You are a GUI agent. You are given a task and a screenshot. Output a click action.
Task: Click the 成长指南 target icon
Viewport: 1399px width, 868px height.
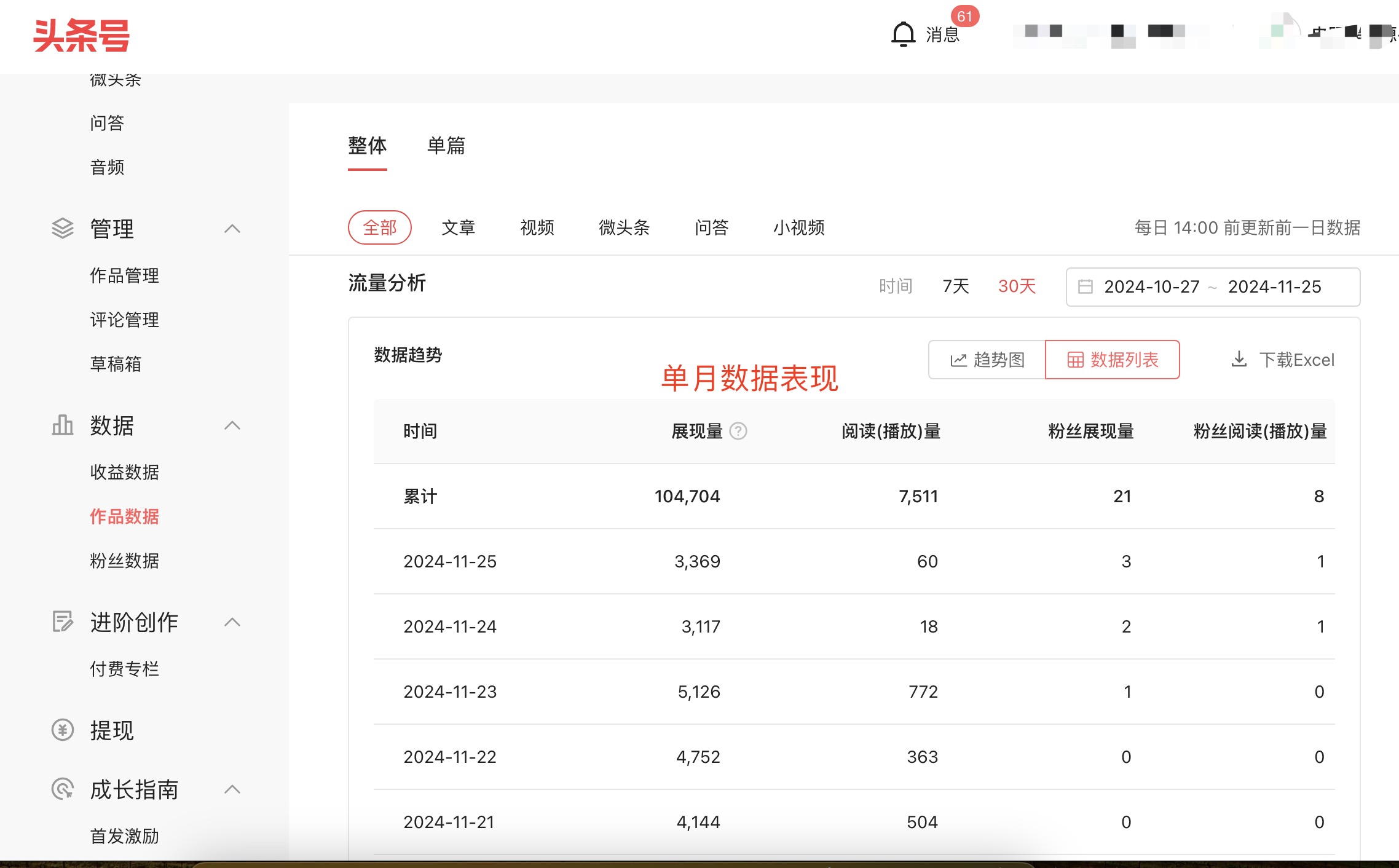click(x=62, y=789)
